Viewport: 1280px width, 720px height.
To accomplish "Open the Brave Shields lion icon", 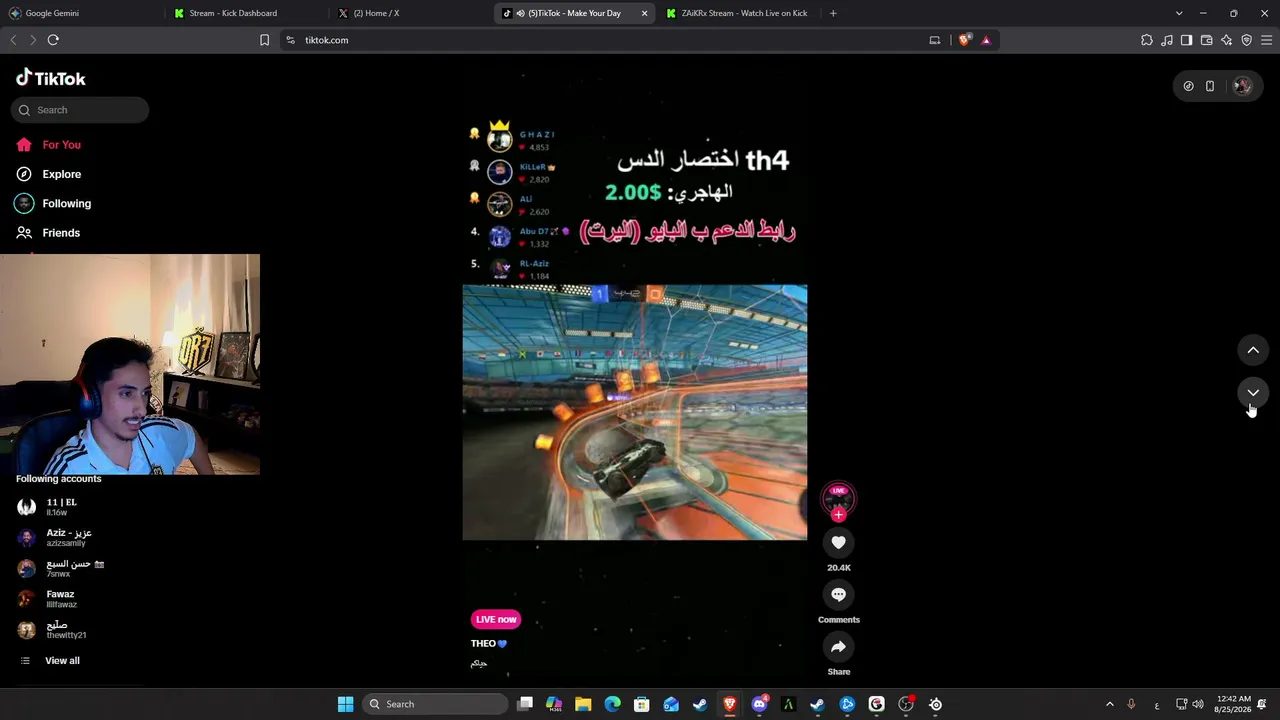I will 964,40.
